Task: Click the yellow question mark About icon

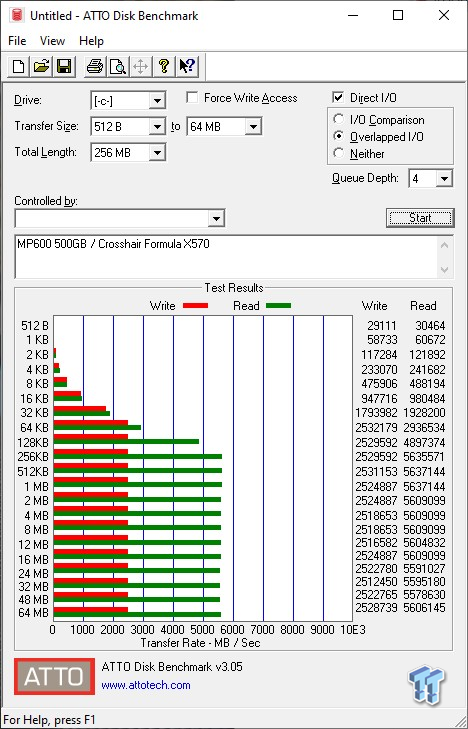Action: (x=163, y=66)
